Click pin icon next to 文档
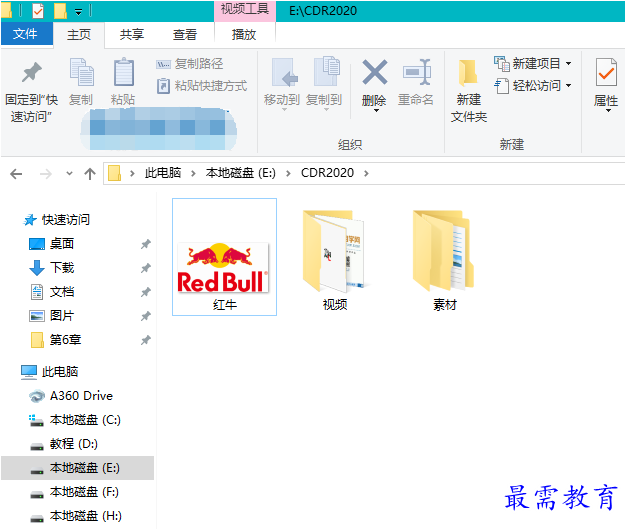 click(x=146, y=292)
